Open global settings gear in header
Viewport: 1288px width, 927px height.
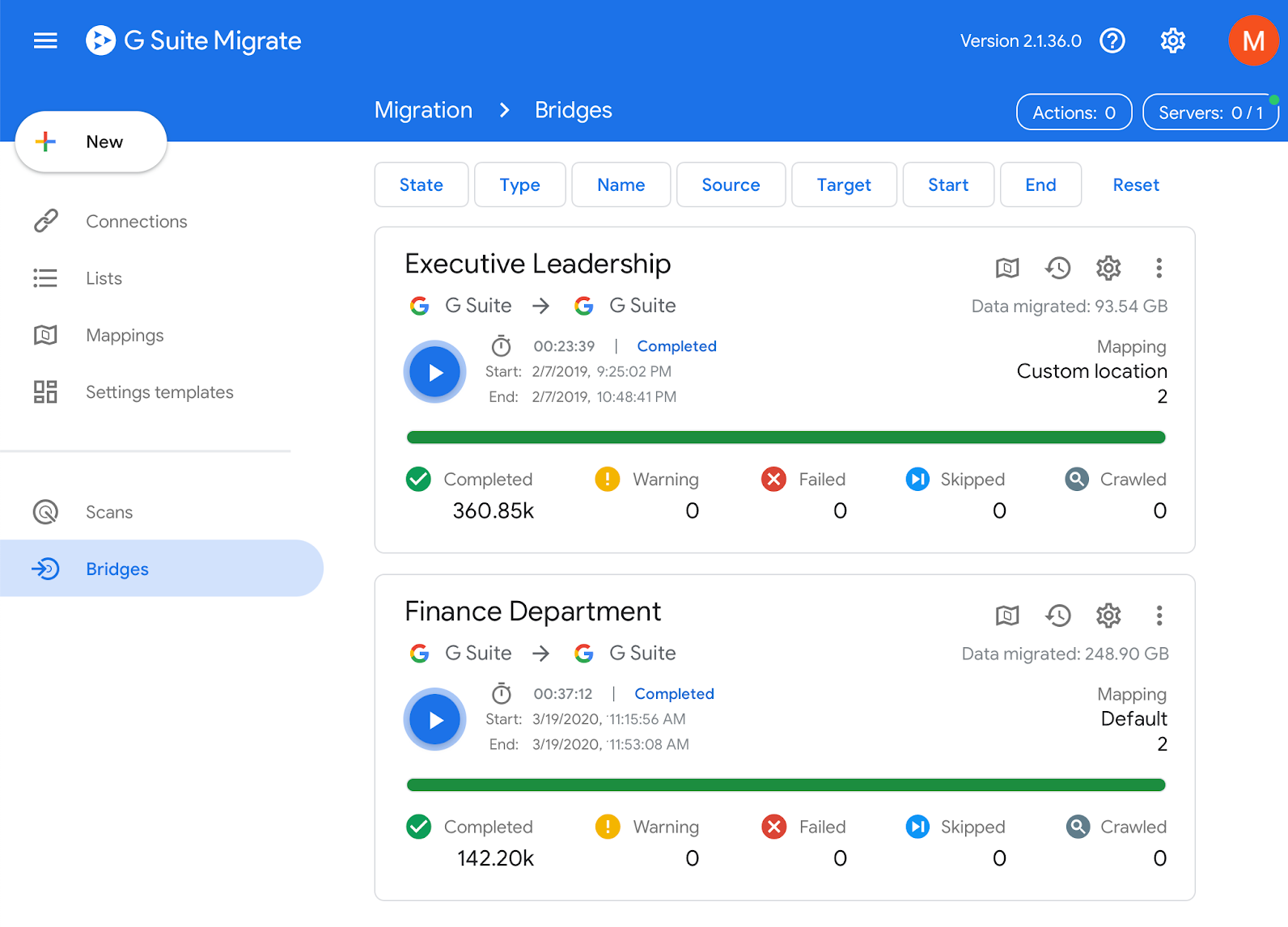pos(1172,40)
